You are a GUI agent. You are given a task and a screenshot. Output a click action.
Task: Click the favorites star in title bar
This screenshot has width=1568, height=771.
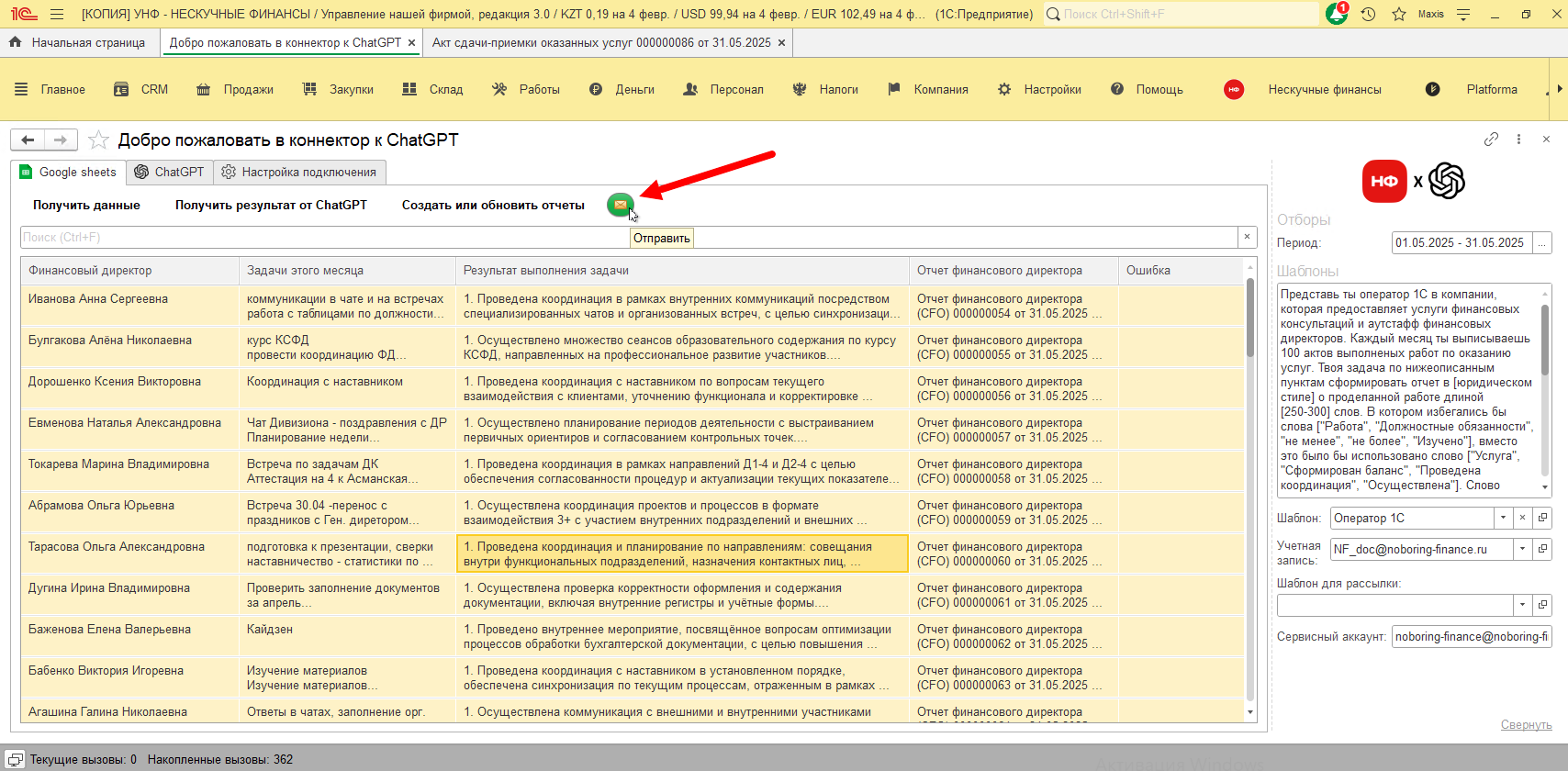1399,15
